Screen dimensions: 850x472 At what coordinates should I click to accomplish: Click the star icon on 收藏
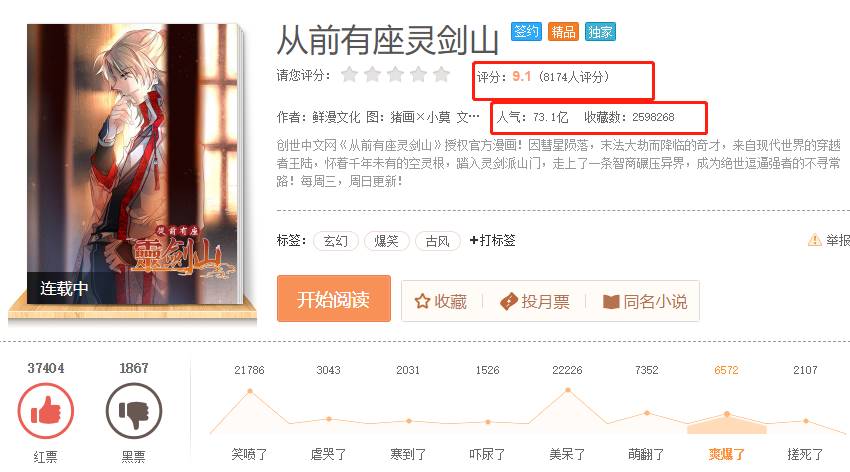(x=422, y=301)
